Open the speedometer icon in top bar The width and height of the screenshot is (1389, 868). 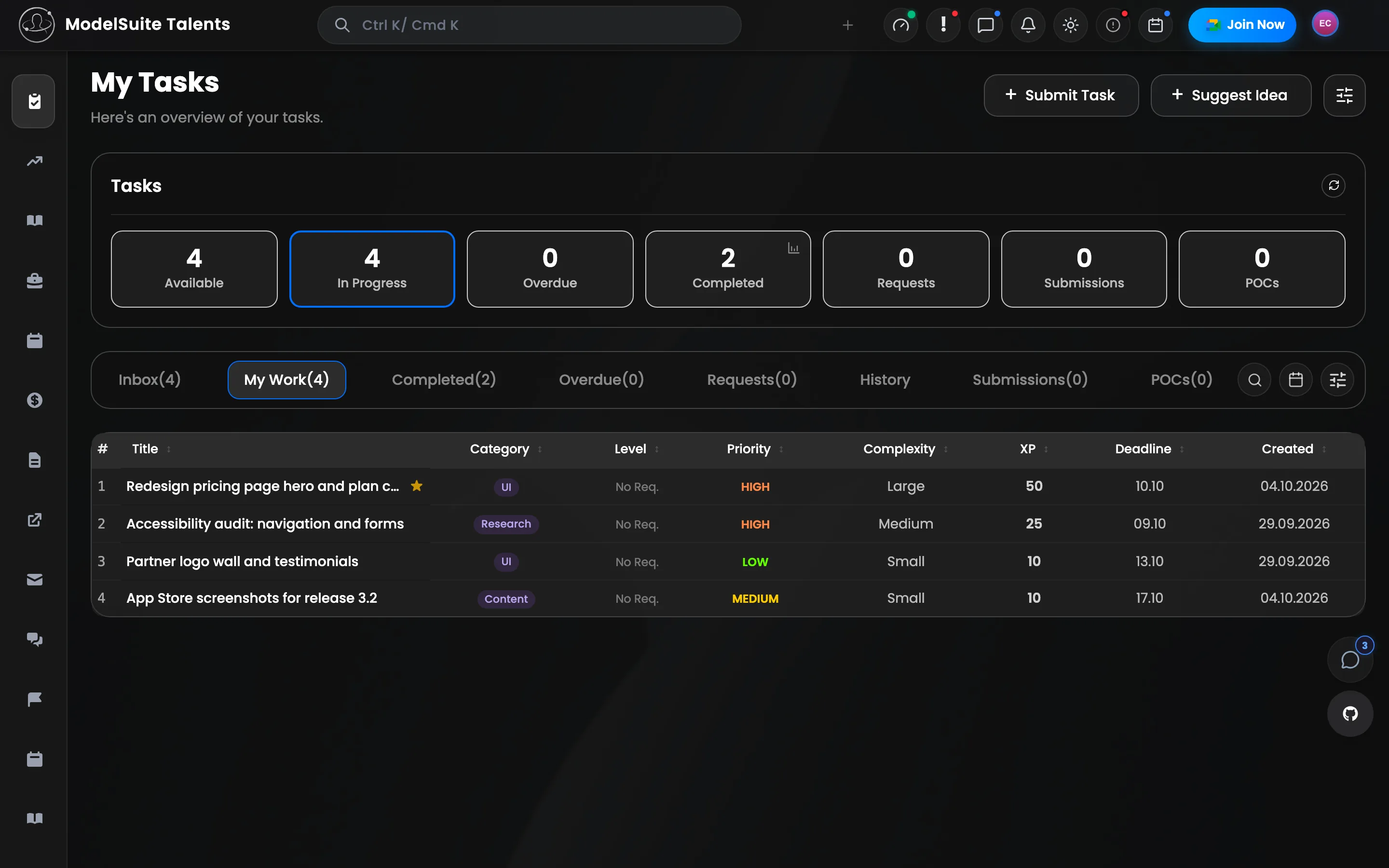900,25
